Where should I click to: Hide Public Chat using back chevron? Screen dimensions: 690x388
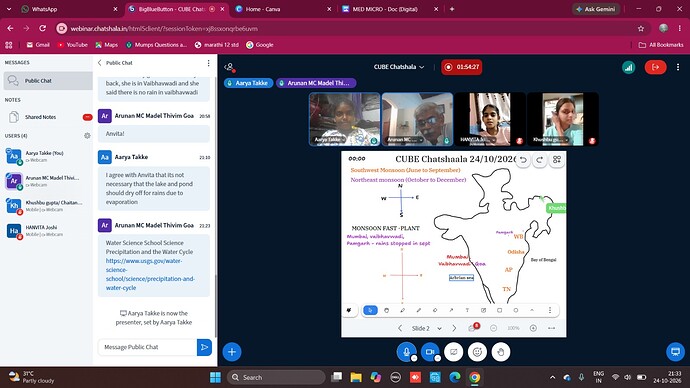coord(99,63)
